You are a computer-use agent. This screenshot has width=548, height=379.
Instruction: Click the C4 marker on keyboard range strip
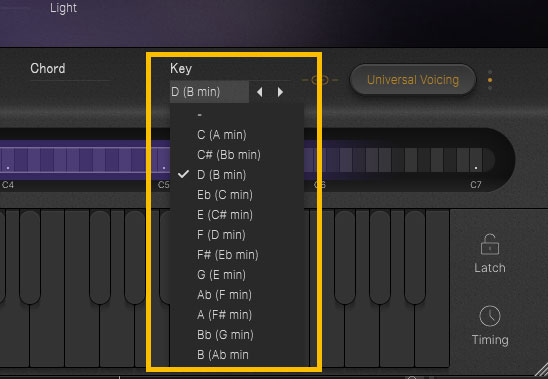(8, 185)
